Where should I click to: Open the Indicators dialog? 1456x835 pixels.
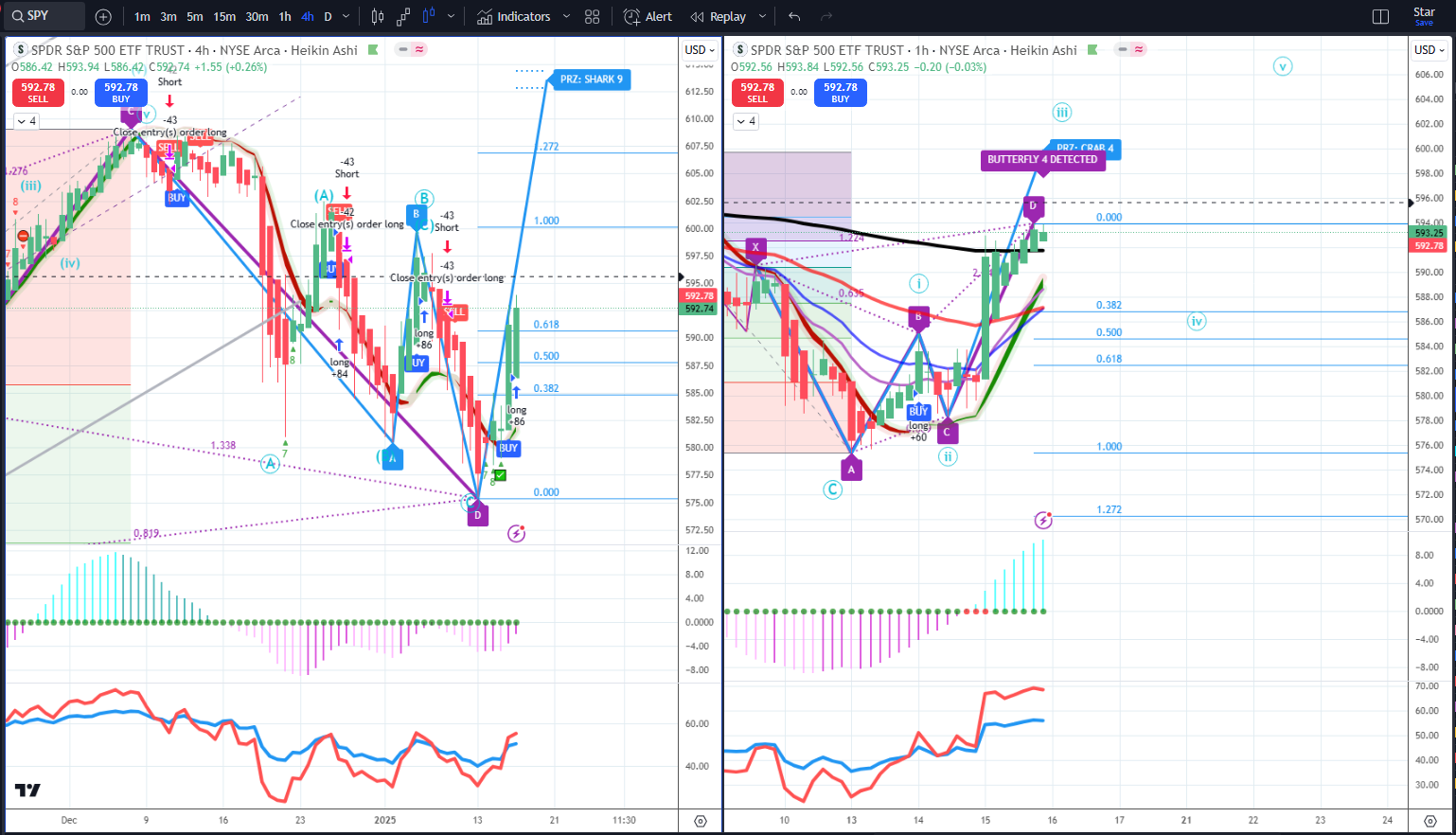pyautogui.click(x=513, y=16)
